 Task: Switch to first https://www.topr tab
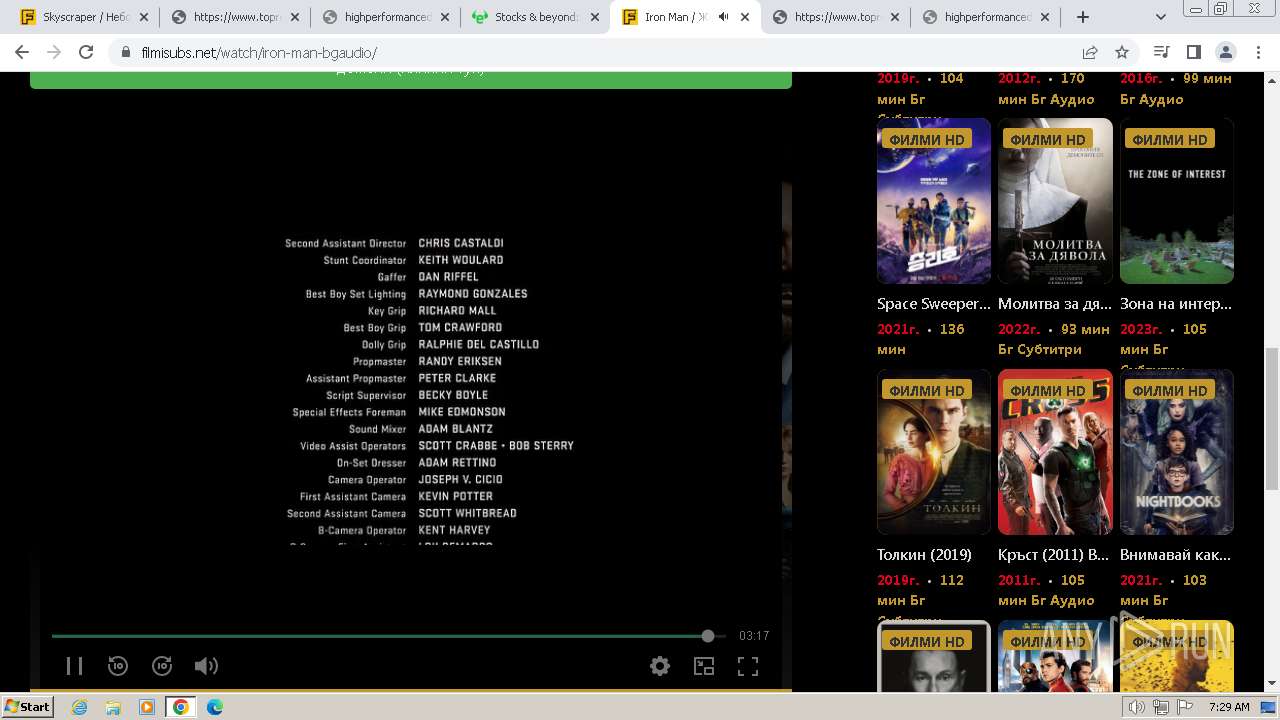(x=235, y=17)
